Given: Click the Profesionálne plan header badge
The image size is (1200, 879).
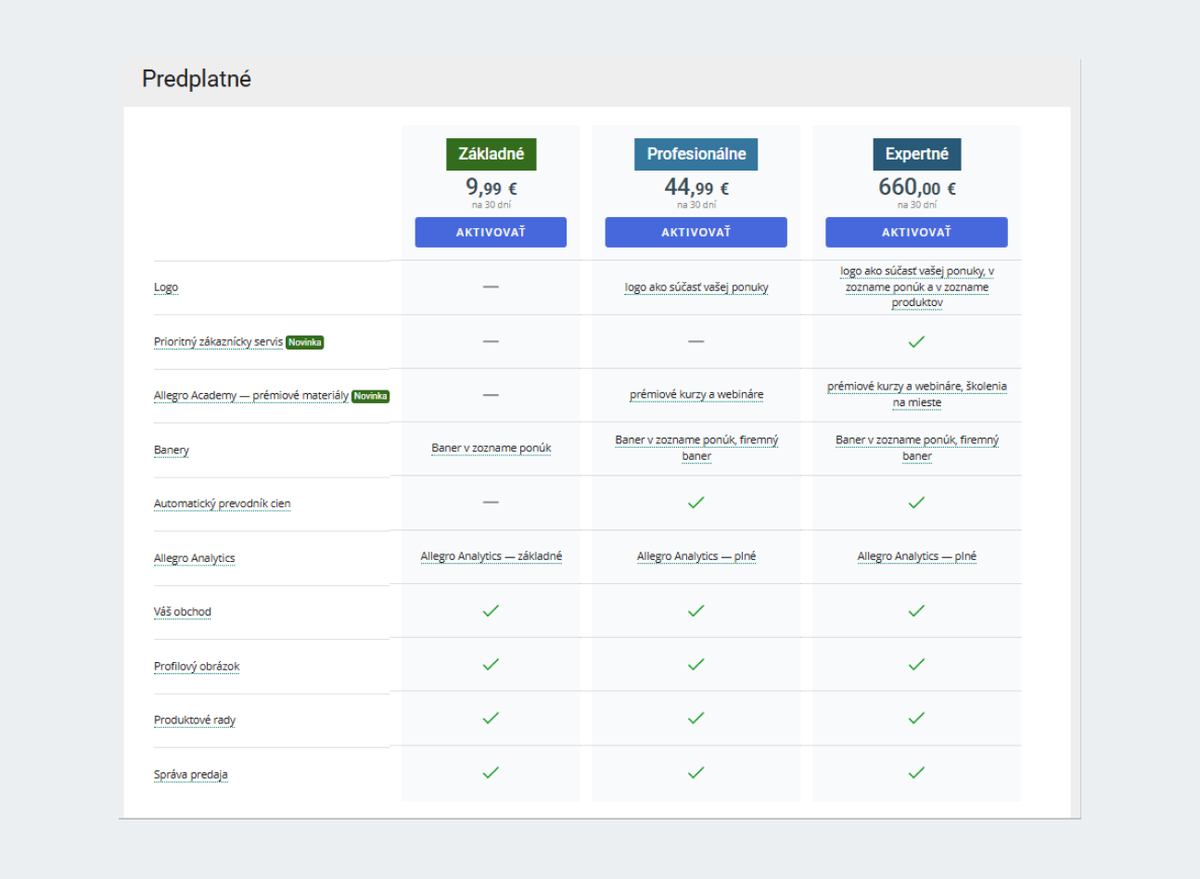Looking at the screenshot, I should coord(696,155).
